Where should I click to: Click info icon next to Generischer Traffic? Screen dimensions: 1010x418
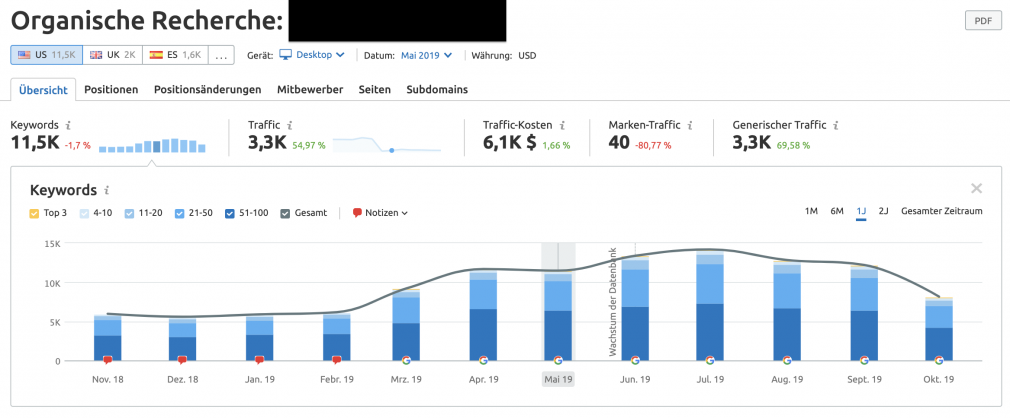coord(835,126)
